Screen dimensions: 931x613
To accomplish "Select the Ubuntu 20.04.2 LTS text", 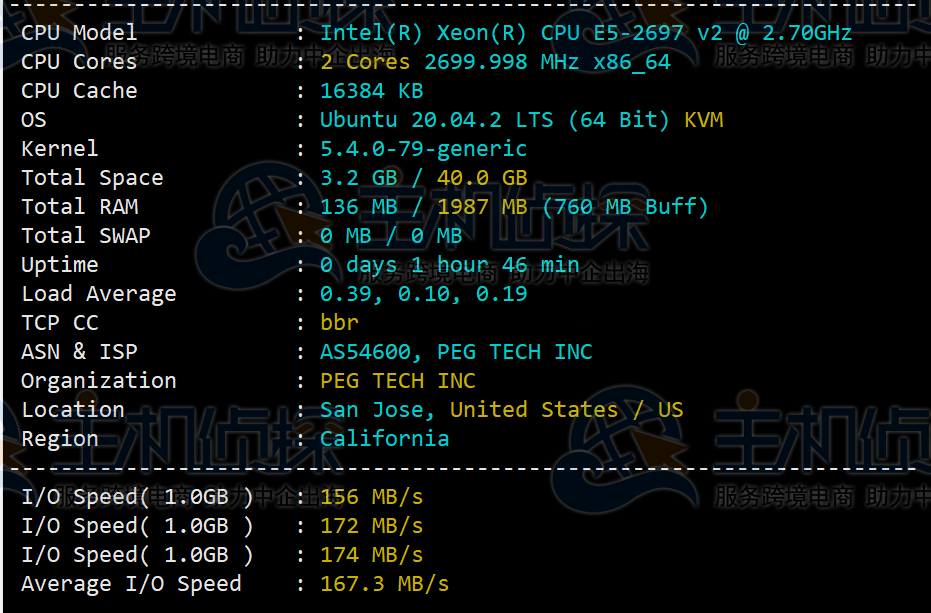I will pyautogui.click(x=436, y=120).
